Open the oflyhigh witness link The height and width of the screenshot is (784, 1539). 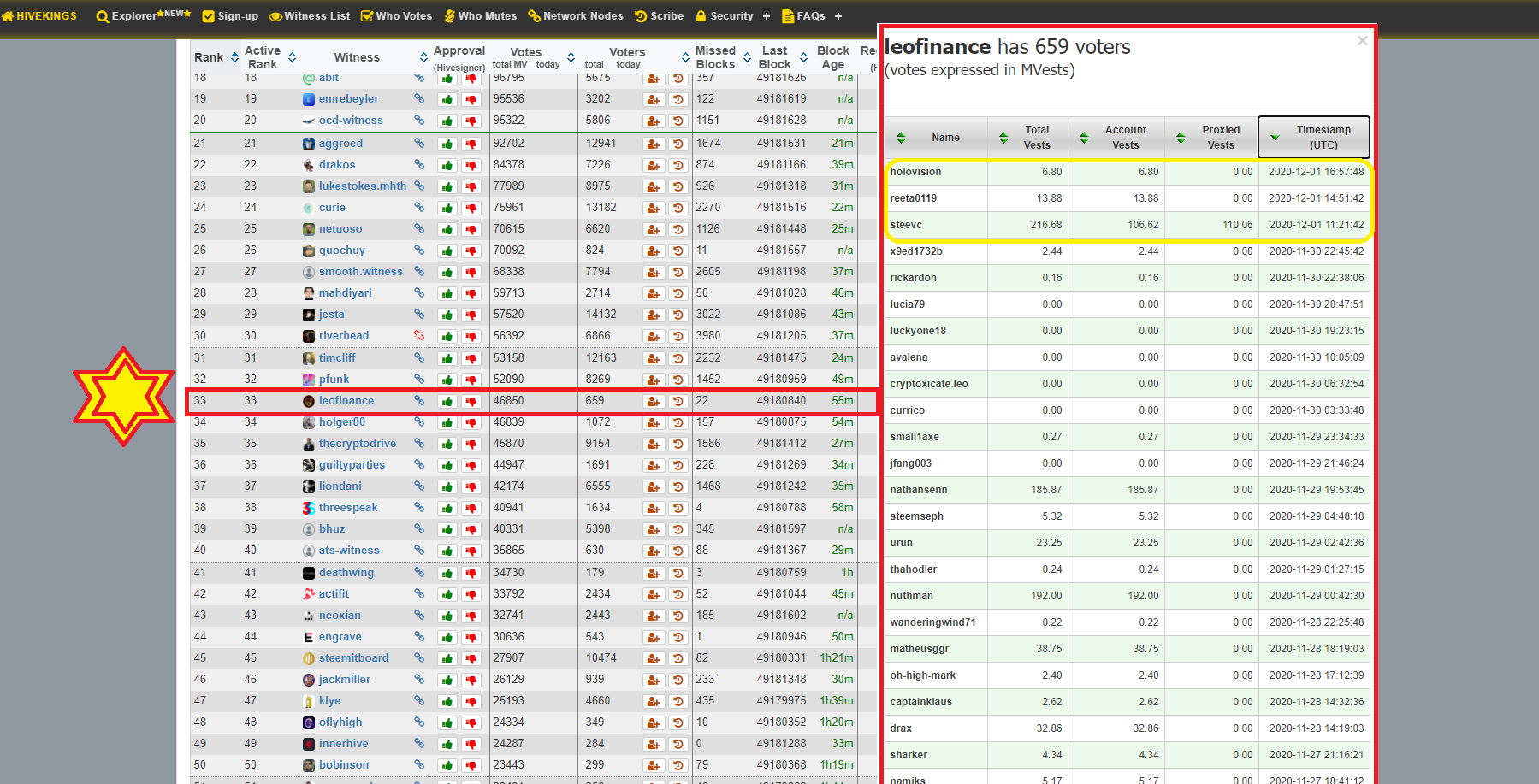tap(340, 722)
